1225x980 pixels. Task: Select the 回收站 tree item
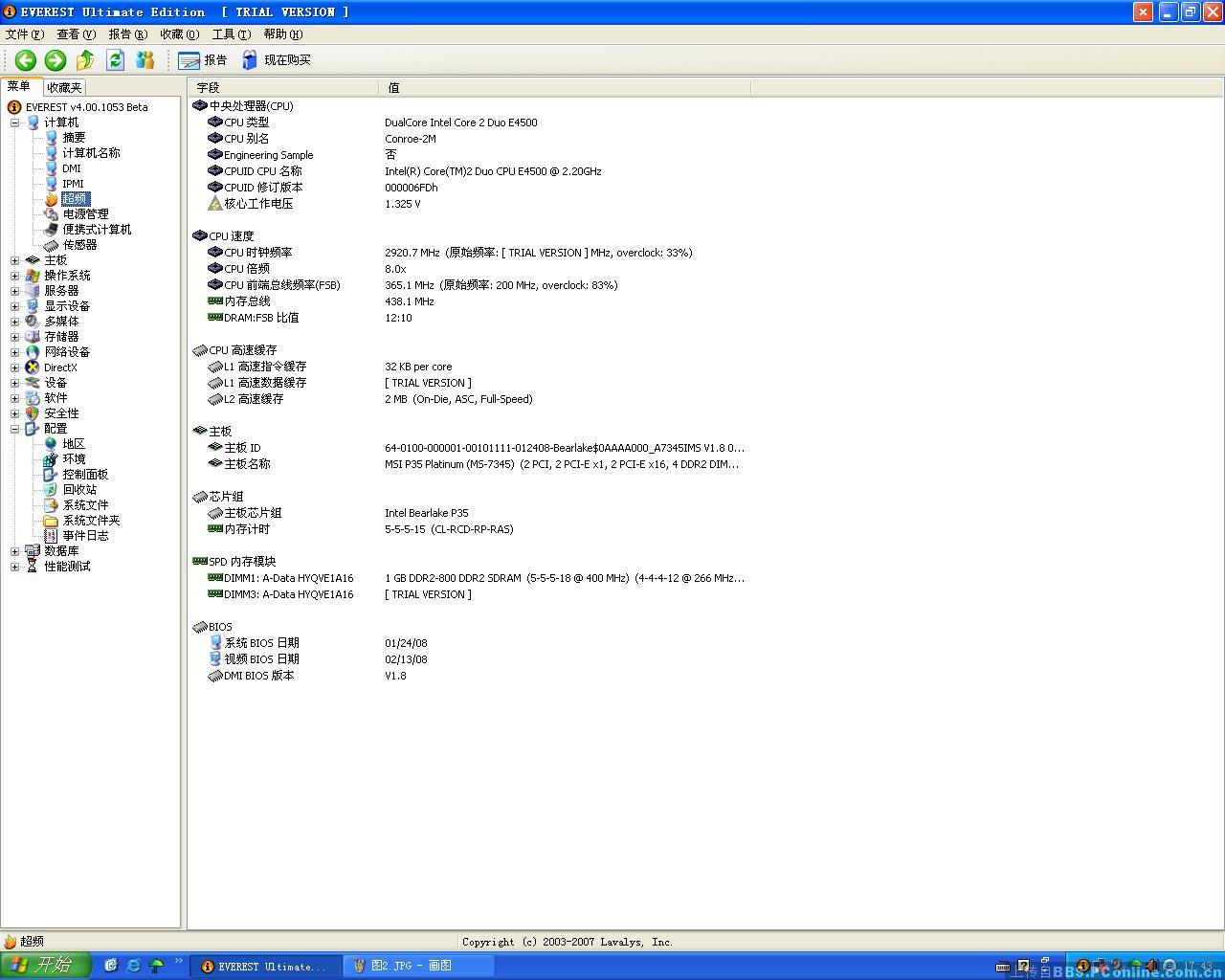click(x=79, y=490)
